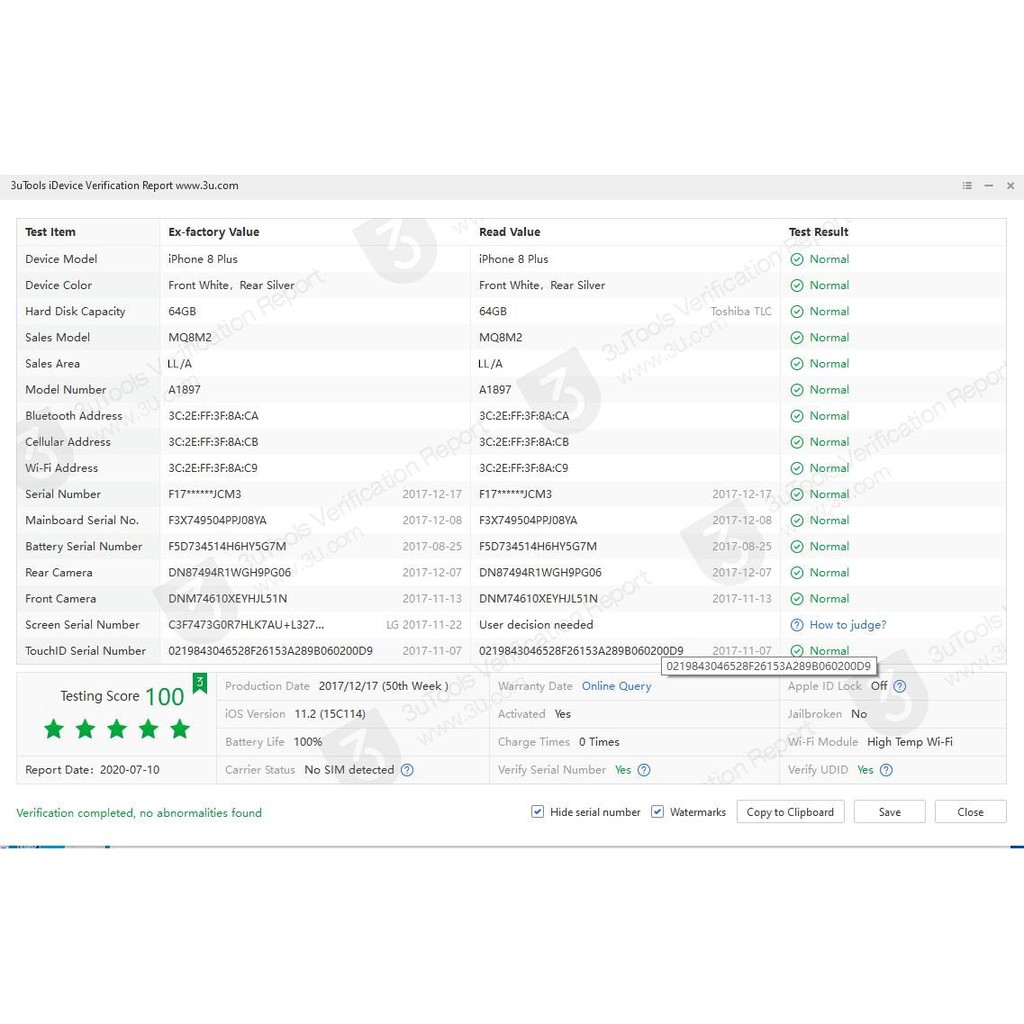Open the title bar list menu icon

click(967, 185)
